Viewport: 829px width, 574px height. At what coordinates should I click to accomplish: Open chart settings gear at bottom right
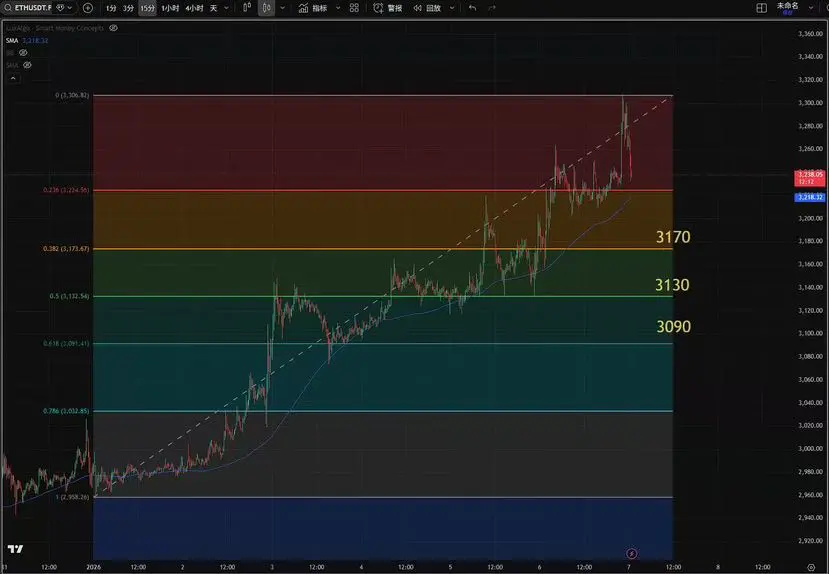(811, 567)
